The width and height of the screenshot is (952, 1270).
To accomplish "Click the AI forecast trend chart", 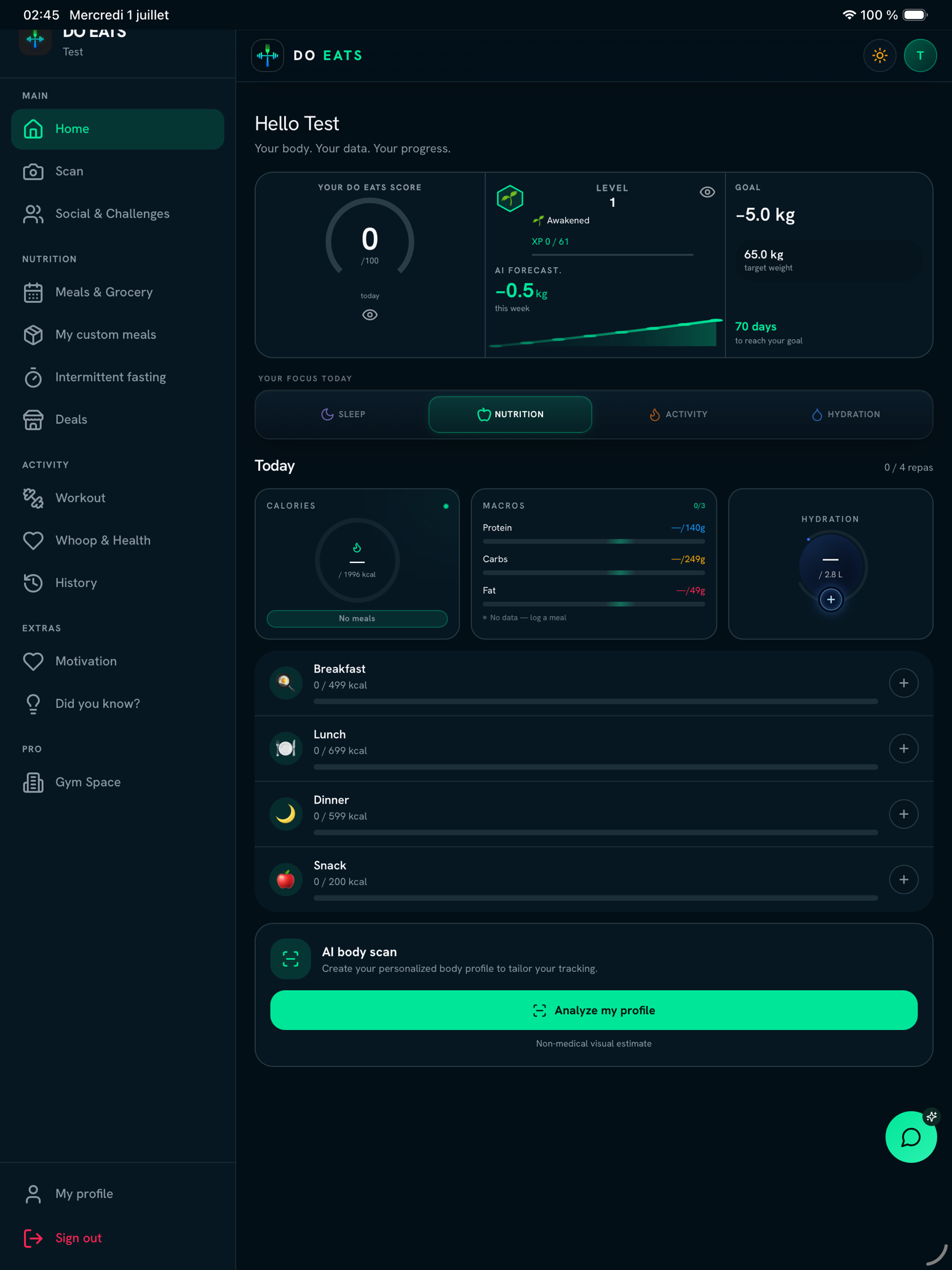I will [606, 333].
